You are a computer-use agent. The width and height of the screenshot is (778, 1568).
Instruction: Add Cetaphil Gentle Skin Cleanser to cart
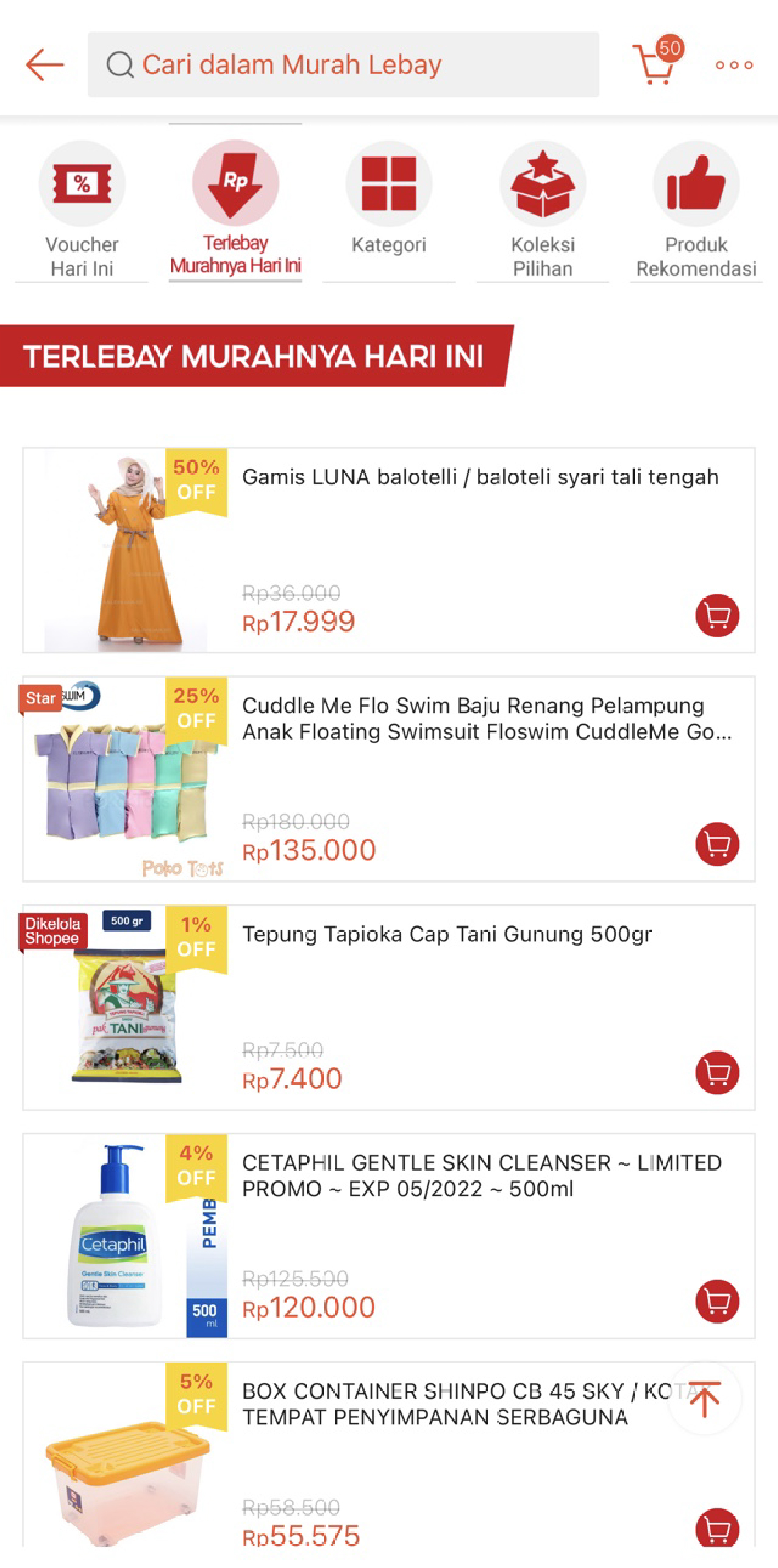717,1301
